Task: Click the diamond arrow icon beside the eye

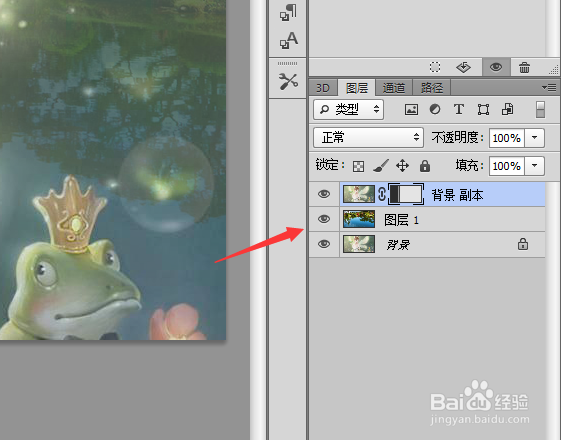Action: point(463,67)
